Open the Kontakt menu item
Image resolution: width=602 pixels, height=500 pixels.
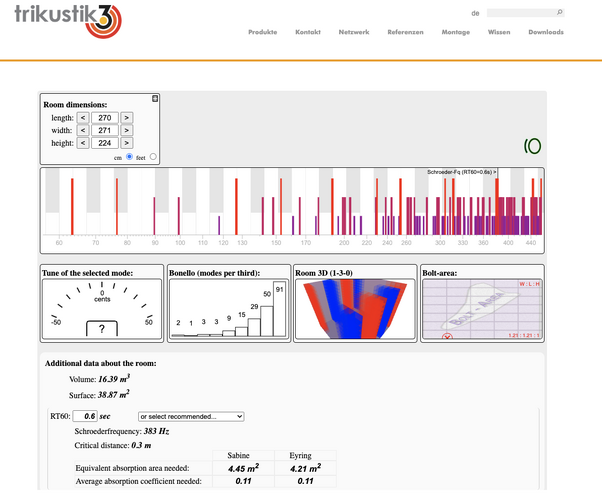click(x=308, y=32)
